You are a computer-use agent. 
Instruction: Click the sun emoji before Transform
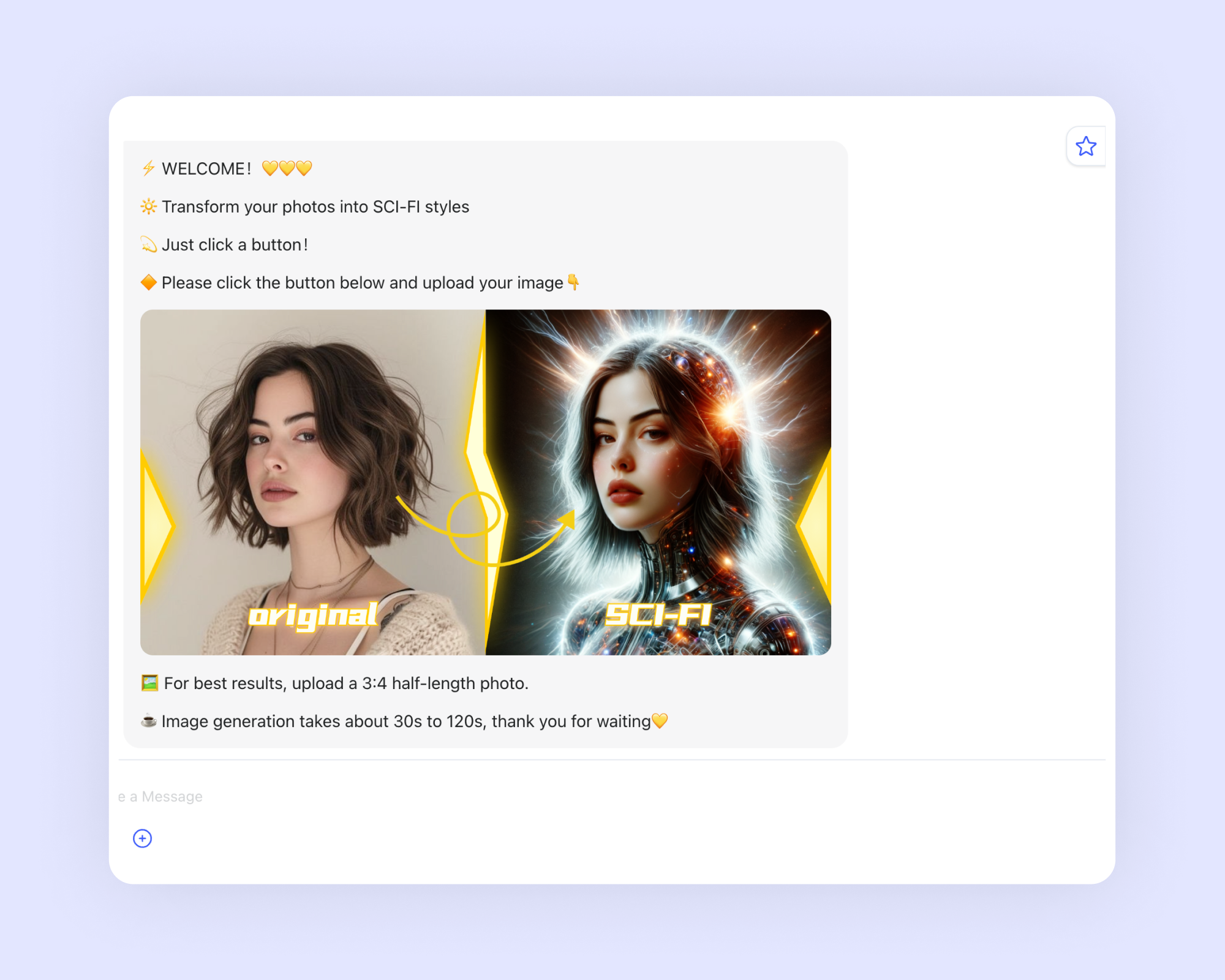[148, 206]
